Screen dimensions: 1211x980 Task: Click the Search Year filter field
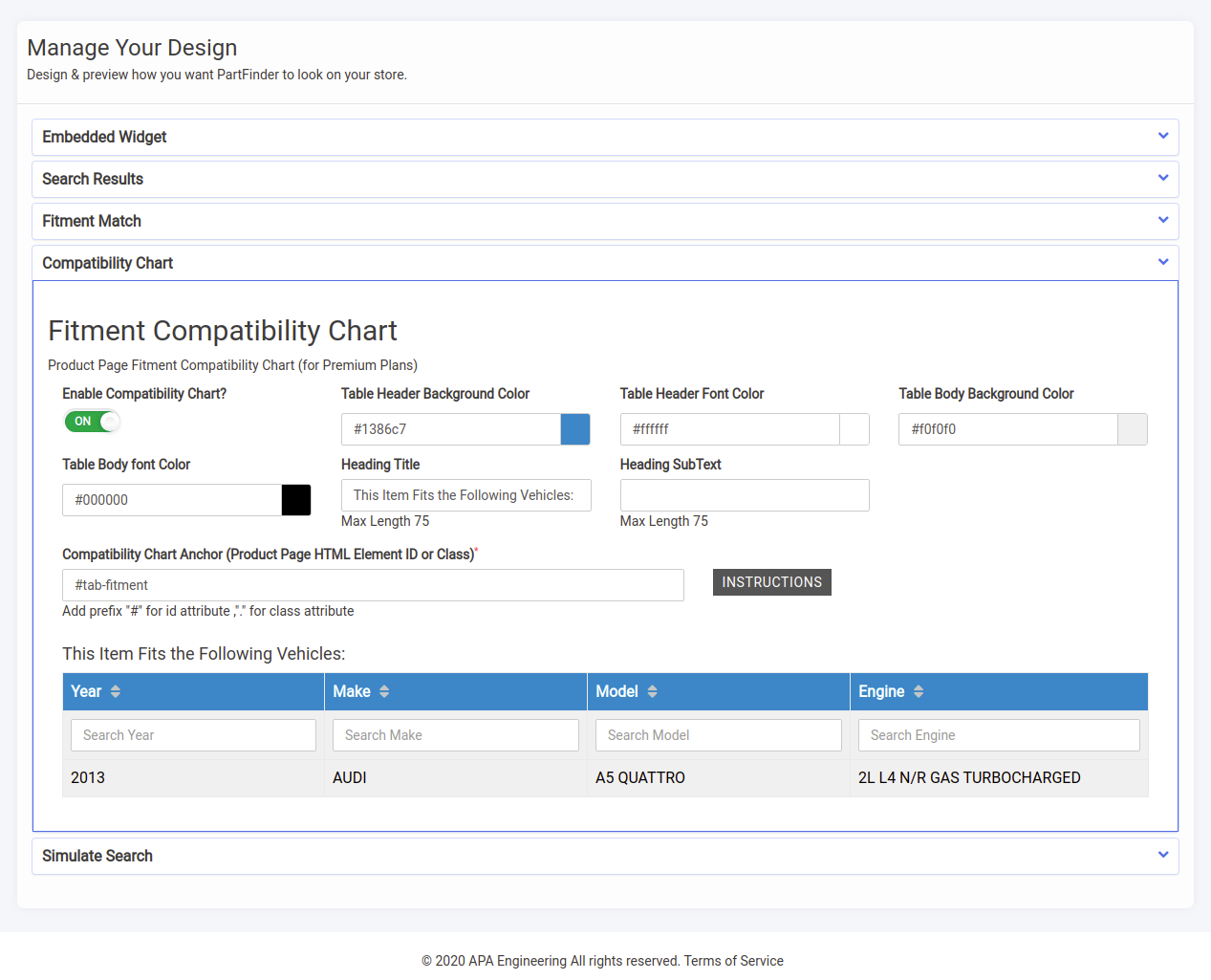(193, 735)
